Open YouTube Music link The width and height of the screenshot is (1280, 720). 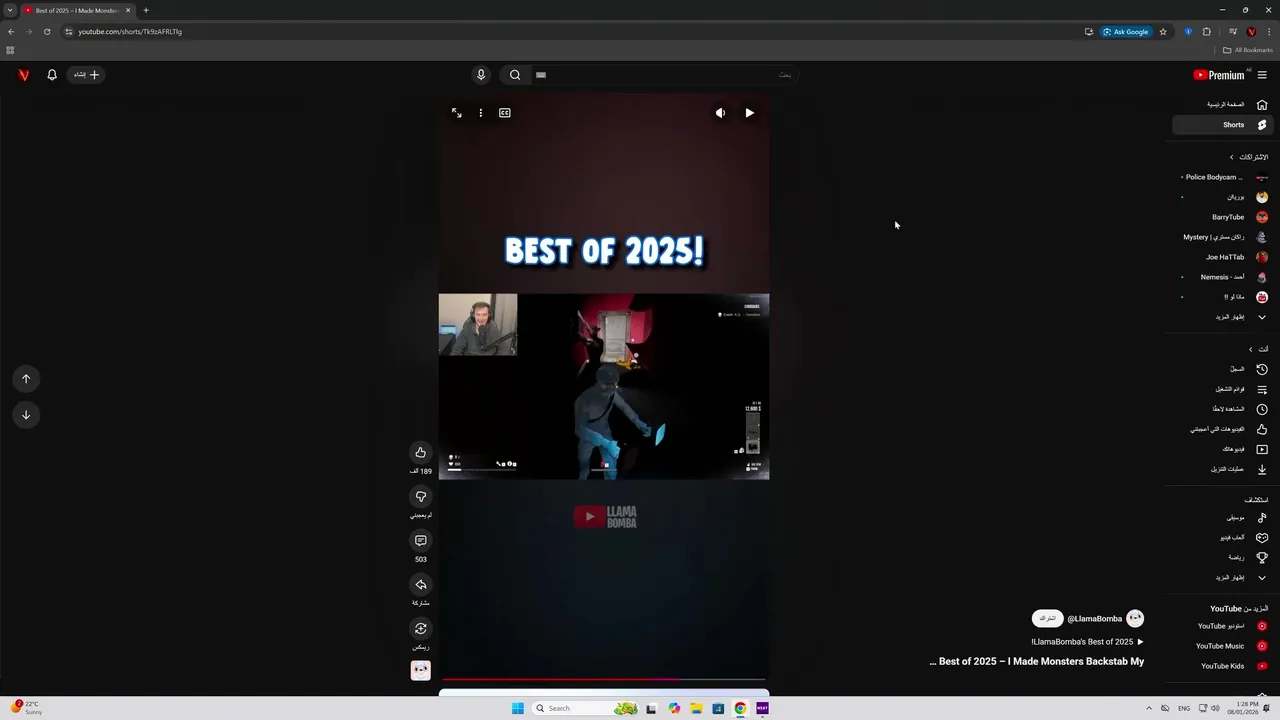tap(1223, 646)
